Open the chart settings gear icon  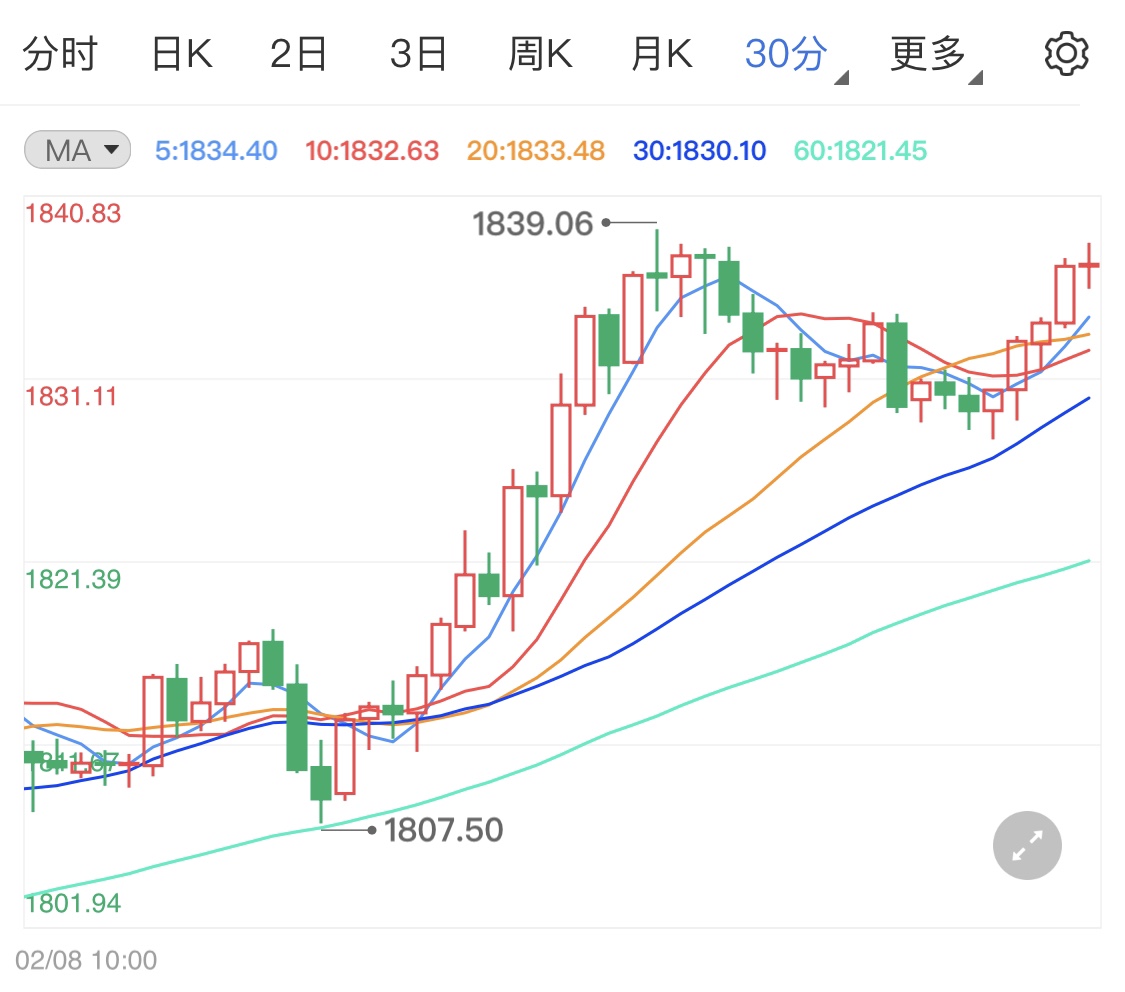[1065, 53]
